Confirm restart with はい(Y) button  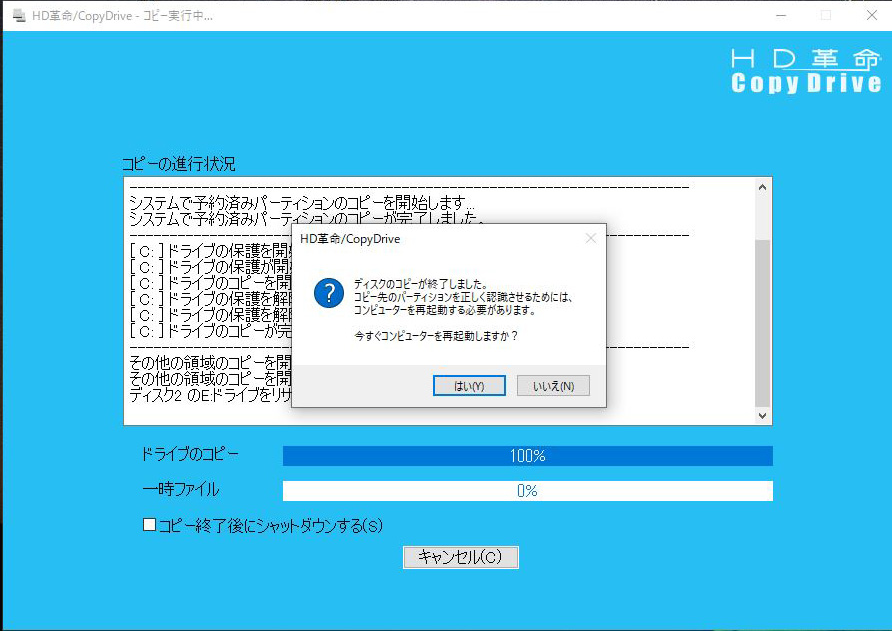[x=469, y=386]
